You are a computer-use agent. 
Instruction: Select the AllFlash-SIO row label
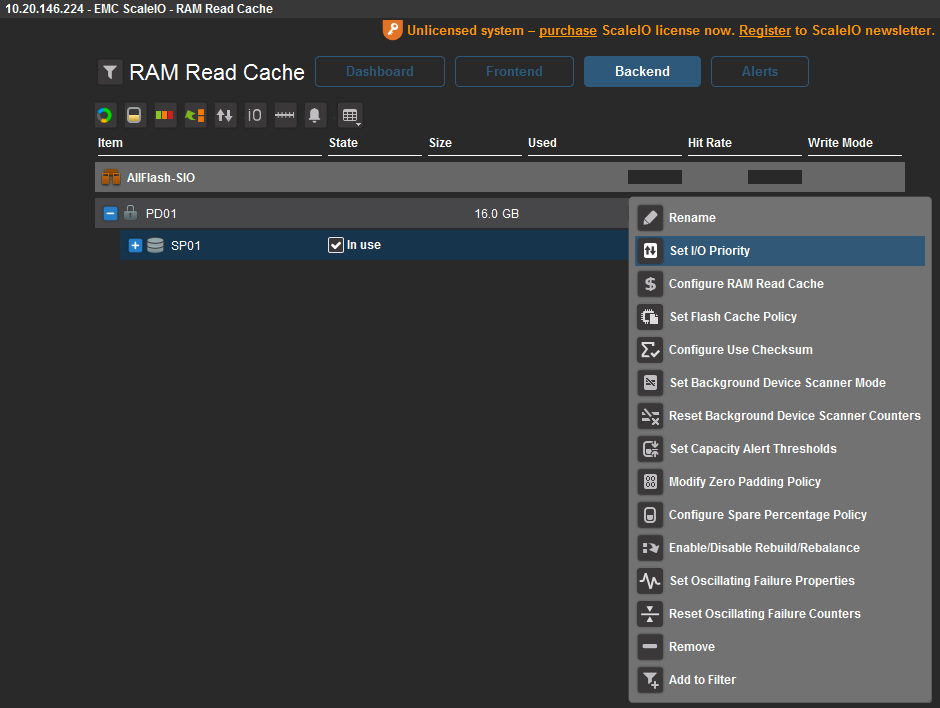(x=161, y=177)
